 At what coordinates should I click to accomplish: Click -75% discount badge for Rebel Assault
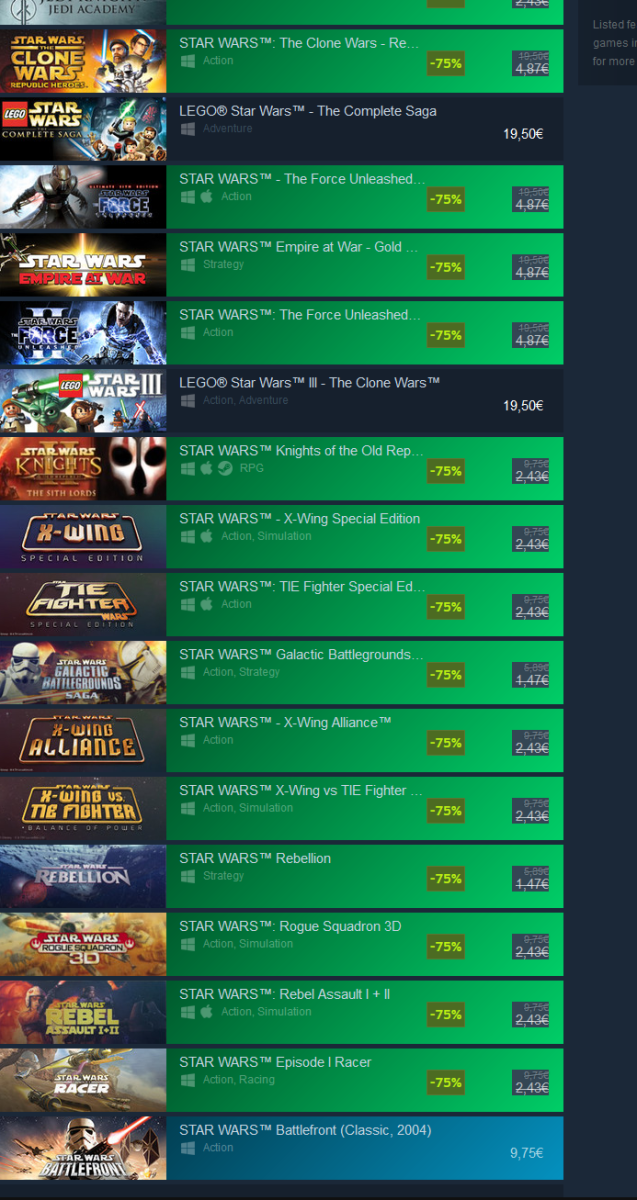(x=445, y=1015)
